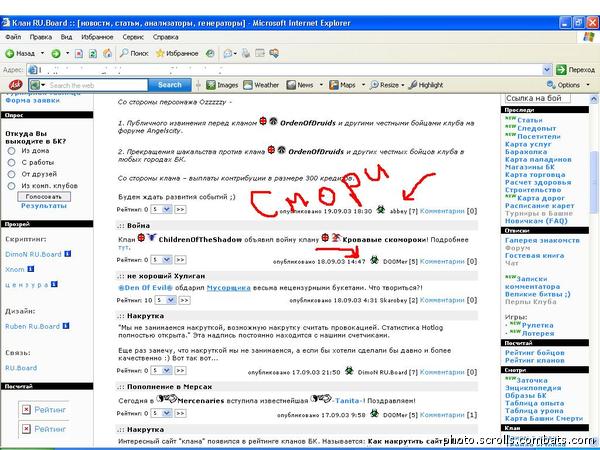Open the address bar dropdown arrow

click(x=547, y=70)
